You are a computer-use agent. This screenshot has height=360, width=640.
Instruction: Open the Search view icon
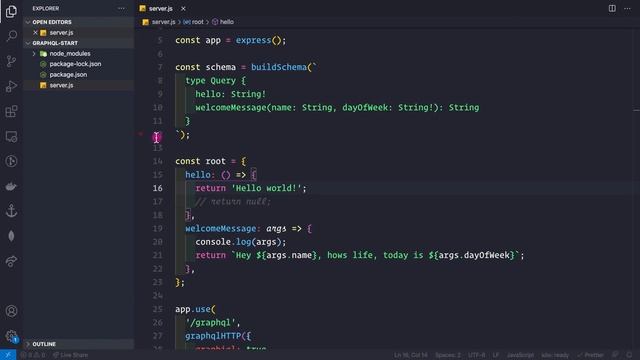pos(11,36)
